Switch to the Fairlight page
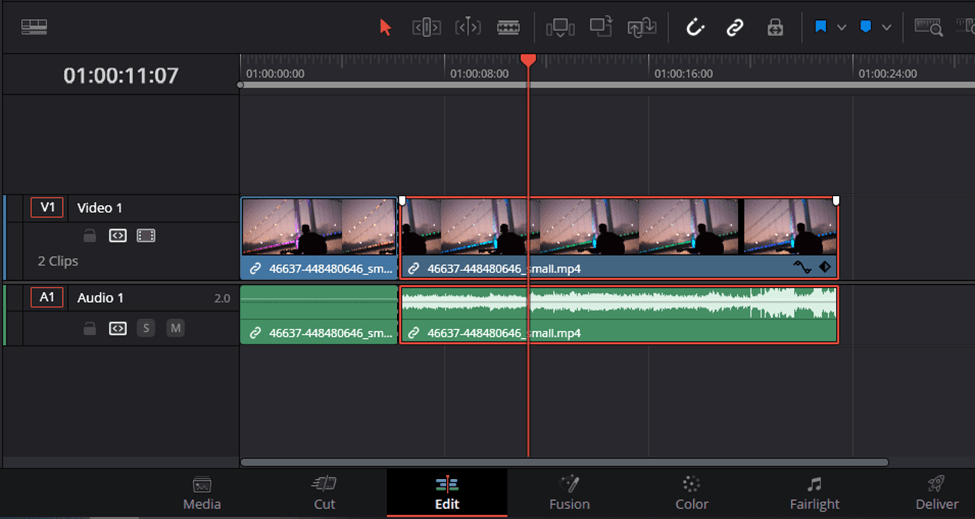The height and width of the screenshot is (519, 975). [815, 493]
